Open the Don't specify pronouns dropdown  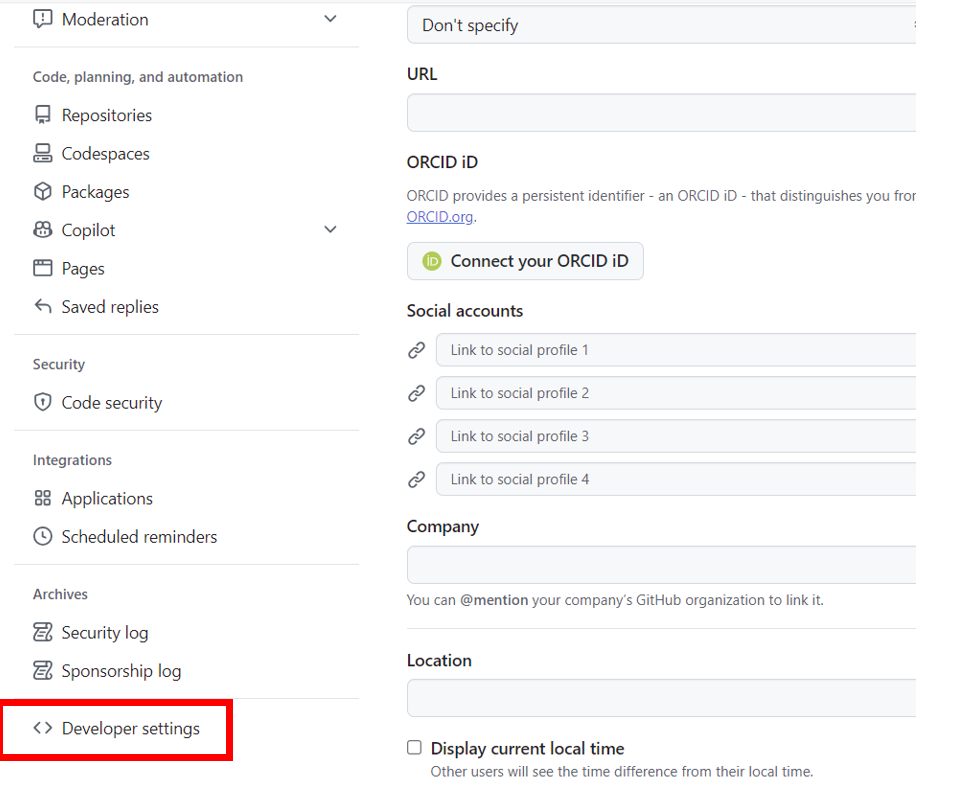click(661, 25)
